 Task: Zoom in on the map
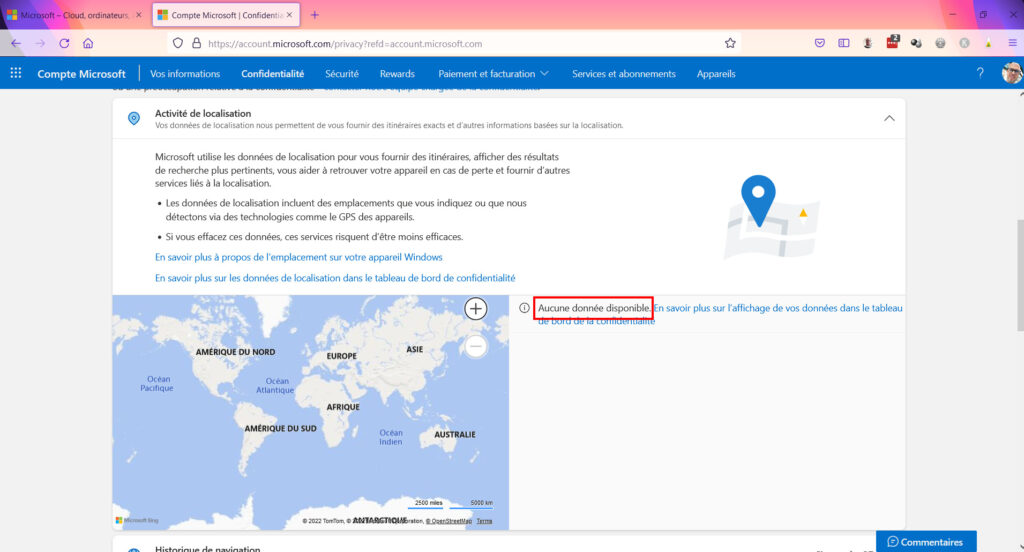(475, 308)
